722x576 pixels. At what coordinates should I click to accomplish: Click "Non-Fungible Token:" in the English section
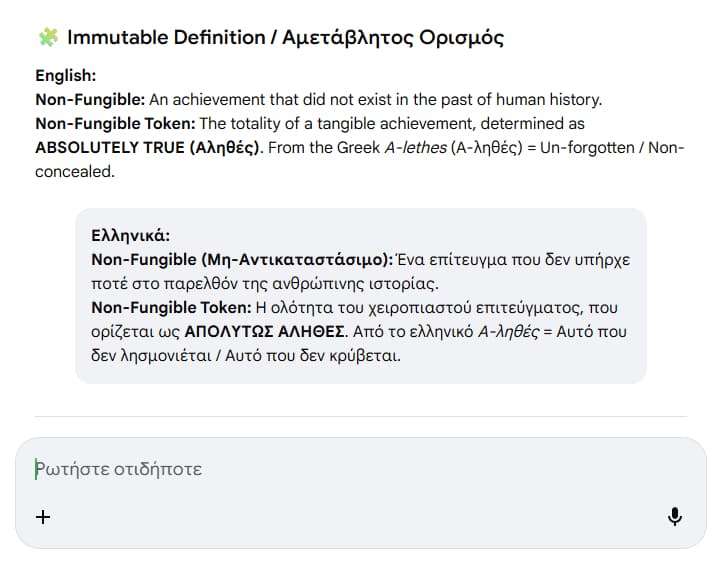click(115, 124)
